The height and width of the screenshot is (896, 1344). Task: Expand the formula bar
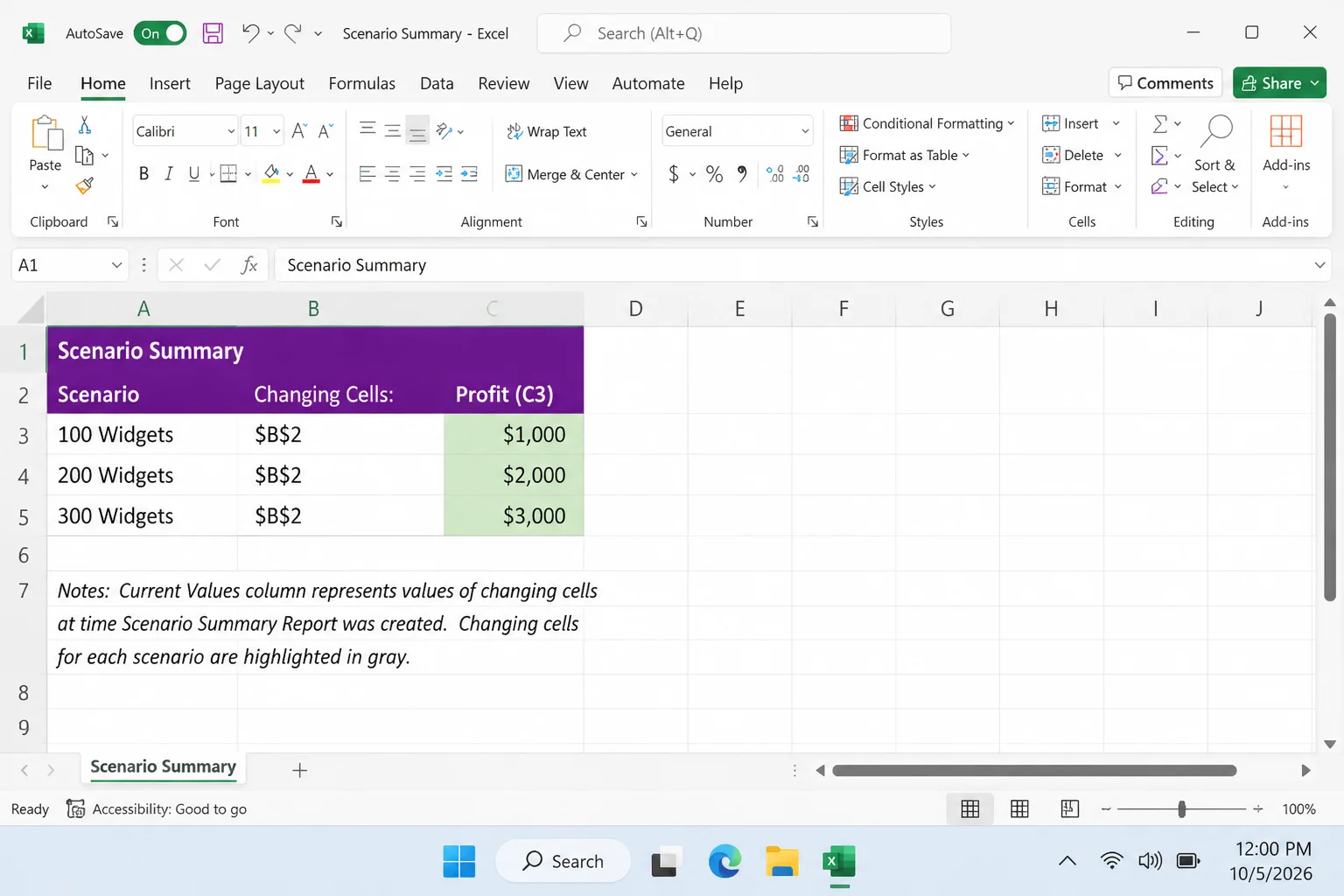[1319, 265]
